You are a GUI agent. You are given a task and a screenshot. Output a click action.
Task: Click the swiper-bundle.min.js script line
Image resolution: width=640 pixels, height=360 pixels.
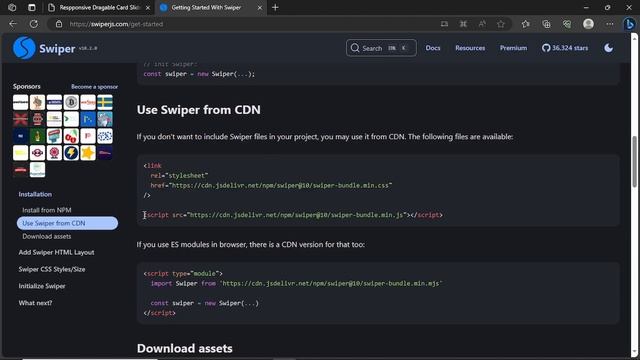point(293,215)
